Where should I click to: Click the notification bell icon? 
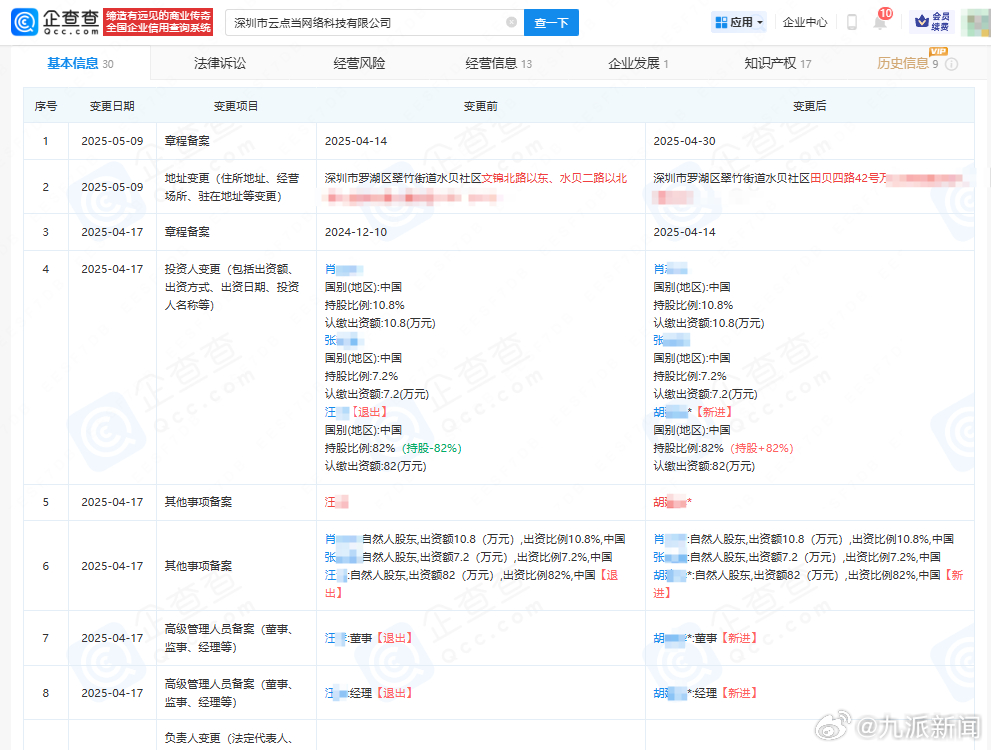click(878, 22)
